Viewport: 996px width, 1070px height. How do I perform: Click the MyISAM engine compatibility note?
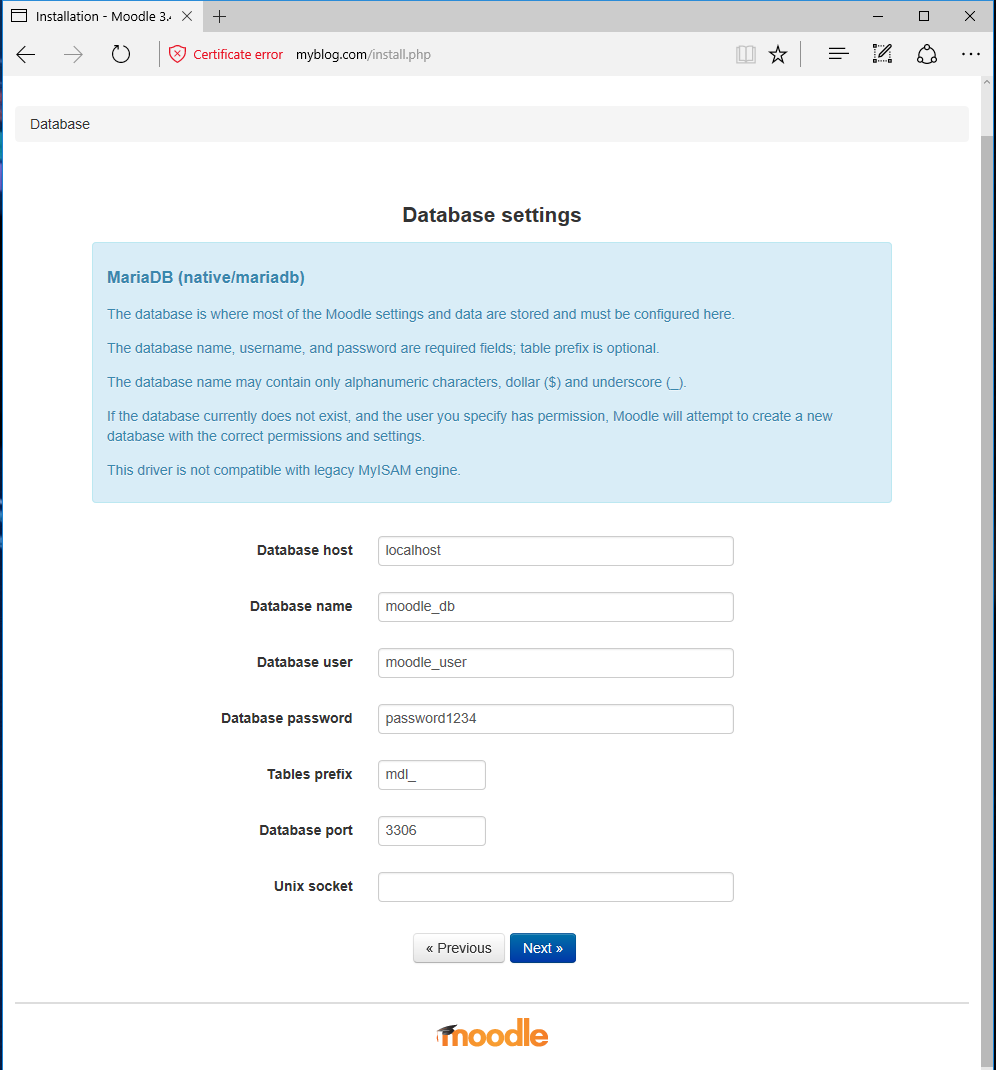tap(284, 470)
